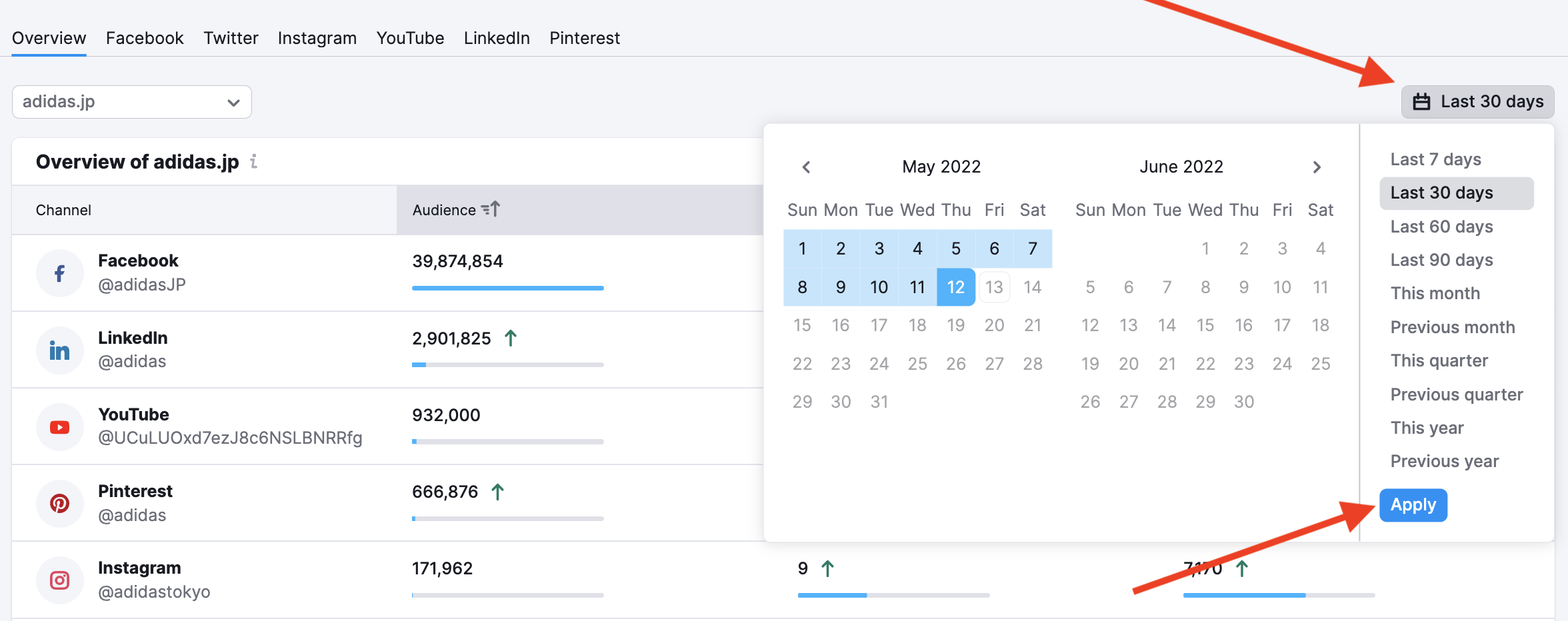1568x621 pixels.
Task: Select Last 30 days preset in list
Action: [x=1457, y=193]
